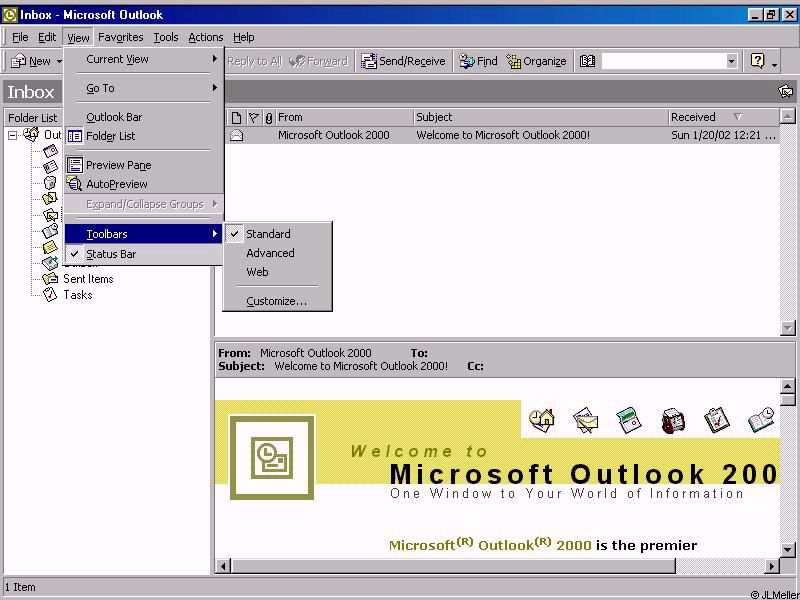The height and width of the screenshot is (600, 800).
Task: Click the Outlook logo in welcome banner
Action: pos(272,458)
